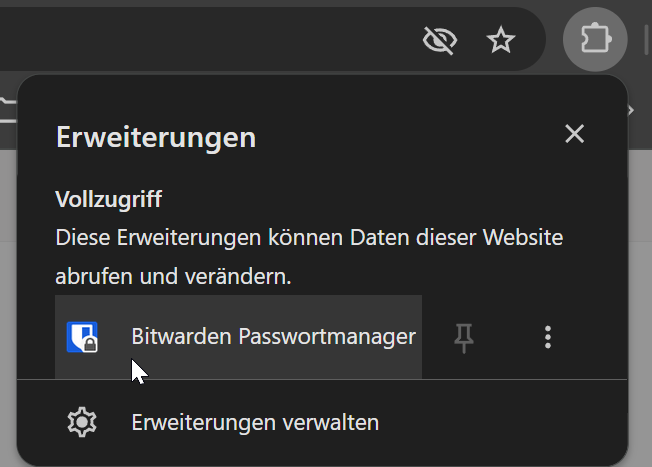The image size is (652, 467).
Task: Pin Bitwarden Passwortmanager to the toolbar
Action: pos(464,337)
